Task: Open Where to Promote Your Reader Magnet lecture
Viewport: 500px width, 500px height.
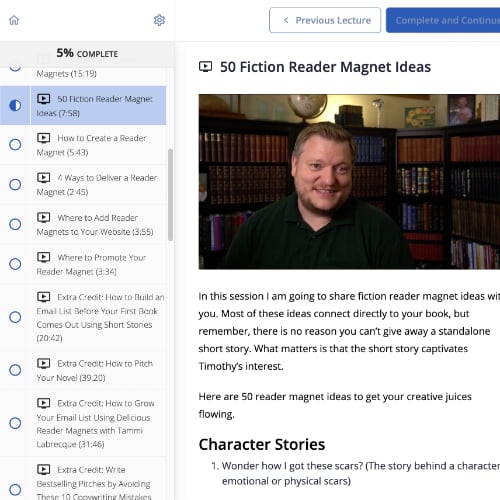Action: coord(83,264)
